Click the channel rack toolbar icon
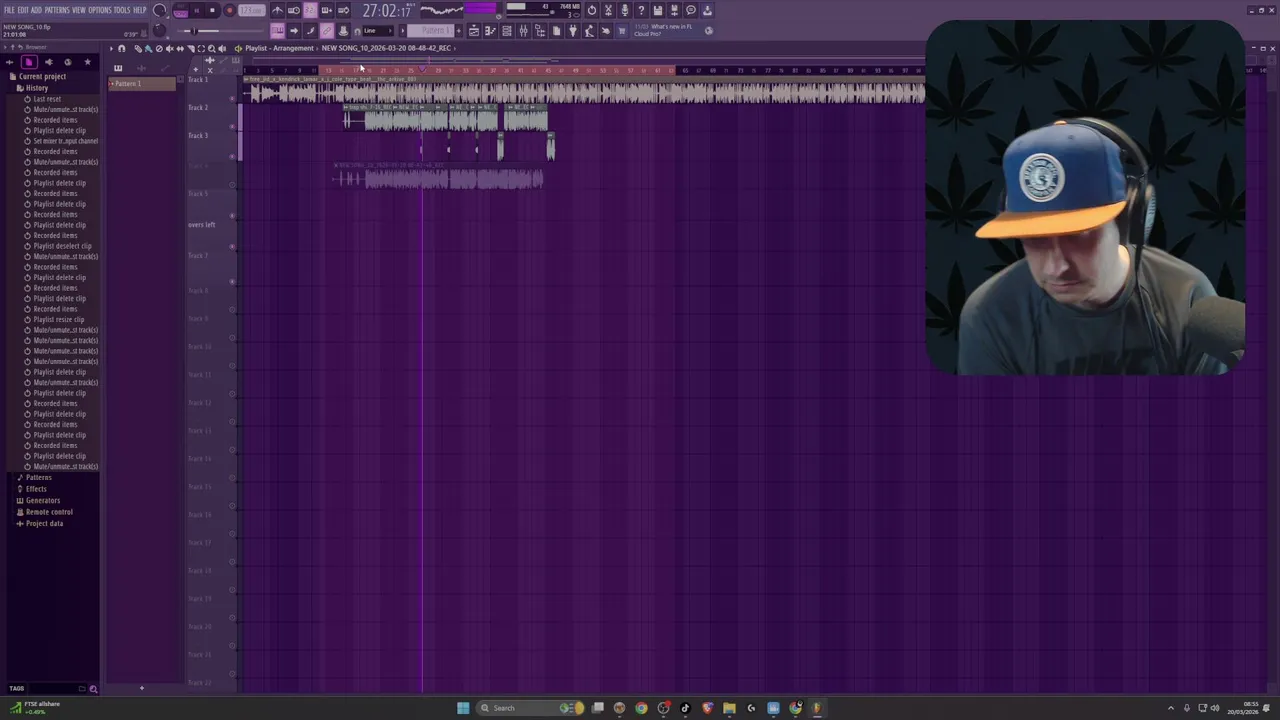 507,31
